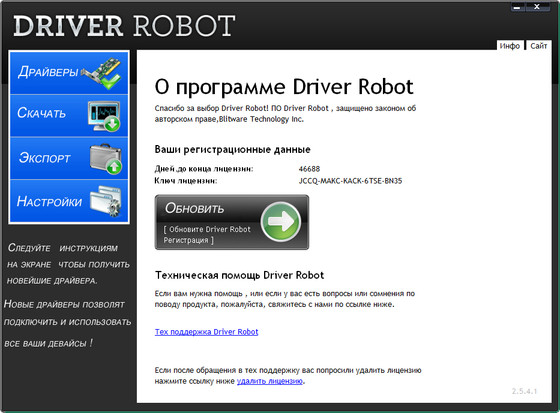
Task: Click the version number 2.5.4.1
Action: (x=524, y=391)
